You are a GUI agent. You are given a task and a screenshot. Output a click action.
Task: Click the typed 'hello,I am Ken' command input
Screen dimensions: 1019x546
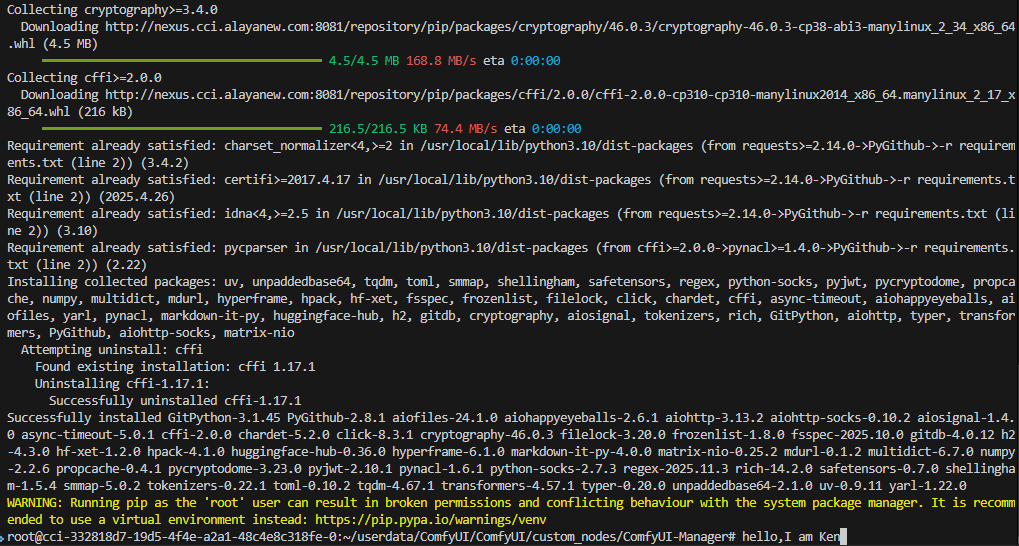click(x=790, y=537)
